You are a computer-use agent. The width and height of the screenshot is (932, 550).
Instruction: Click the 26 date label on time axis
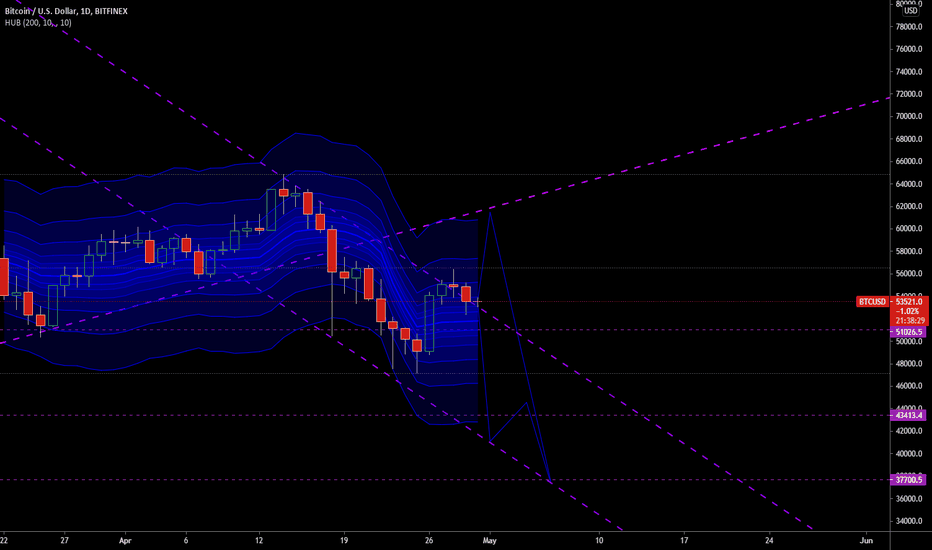(x=429, y=540)
